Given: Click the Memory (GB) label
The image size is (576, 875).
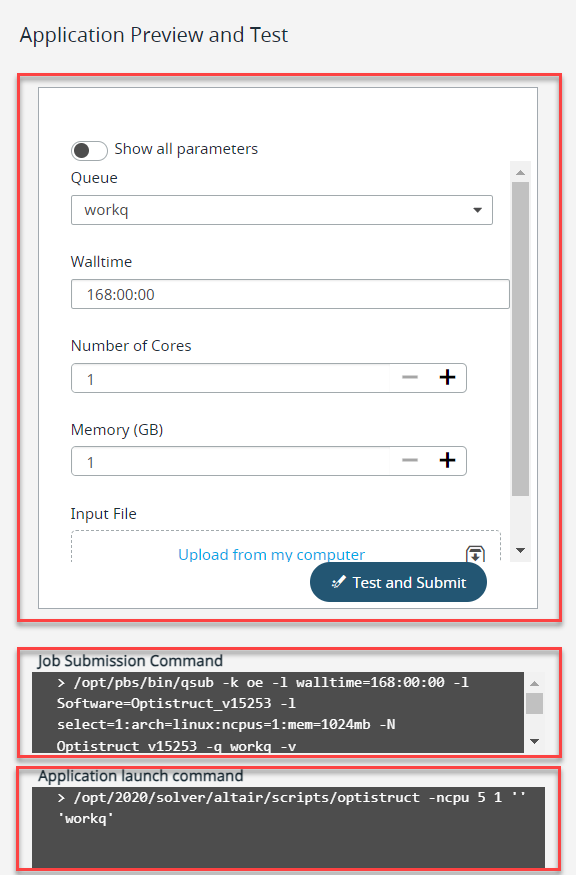Looking at the screenshot, I should tap(117, 430).
